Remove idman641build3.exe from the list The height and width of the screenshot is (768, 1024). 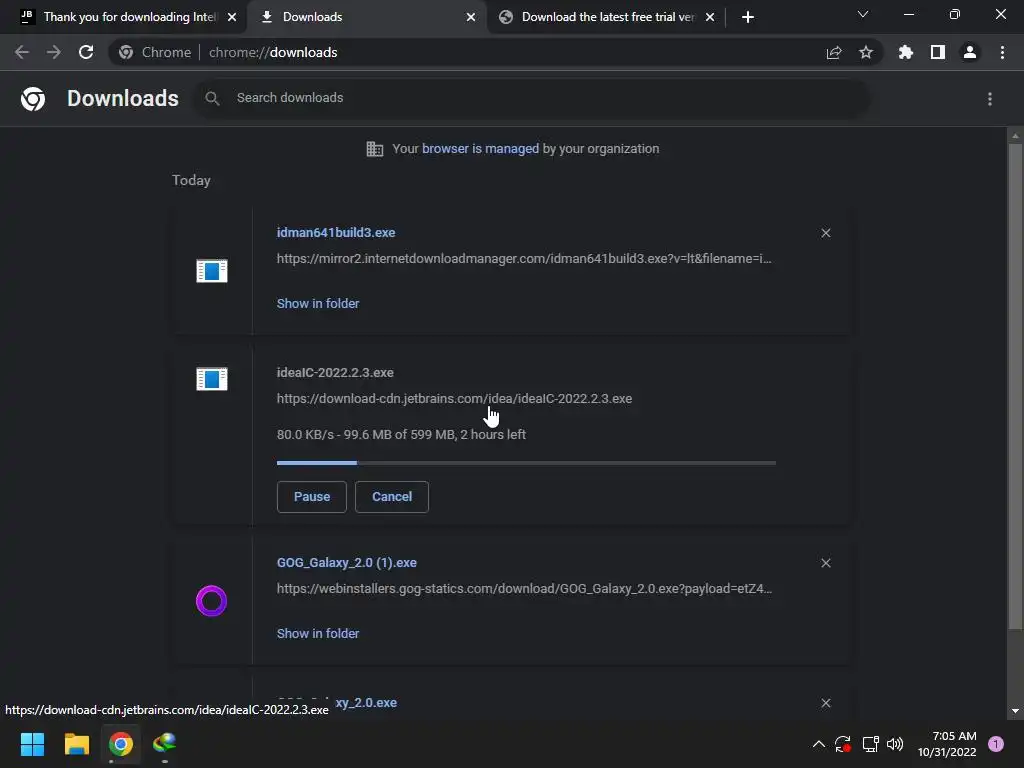coord(826,233)
